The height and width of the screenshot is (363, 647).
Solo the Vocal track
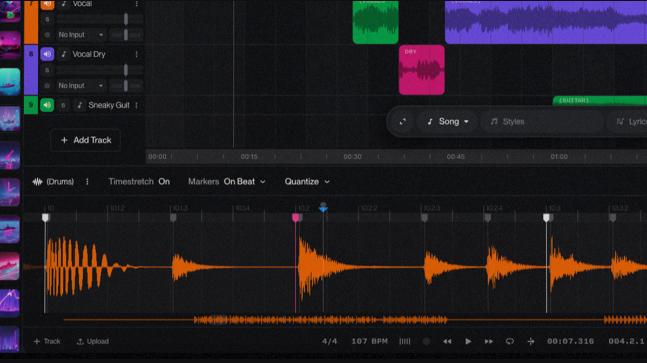(47, 19)
